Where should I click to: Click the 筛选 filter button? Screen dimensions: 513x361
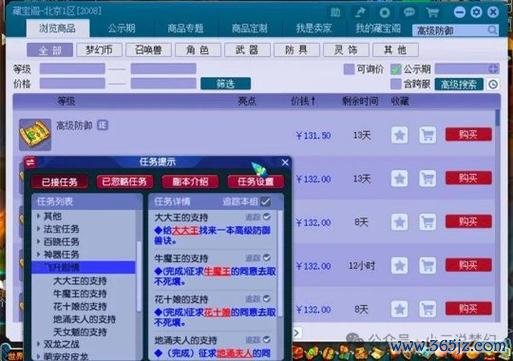226,84
